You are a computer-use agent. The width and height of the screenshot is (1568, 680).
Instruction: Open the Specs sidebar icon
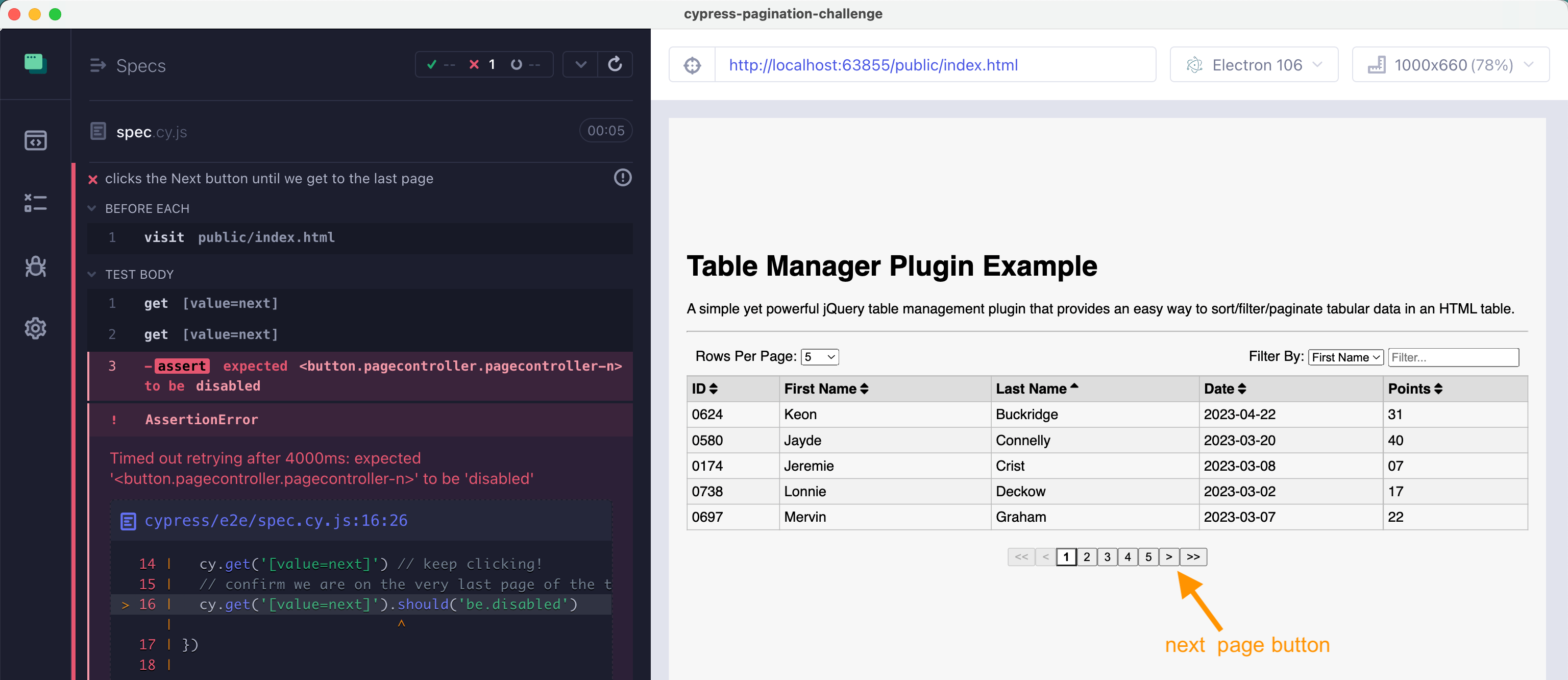[35, 140]
